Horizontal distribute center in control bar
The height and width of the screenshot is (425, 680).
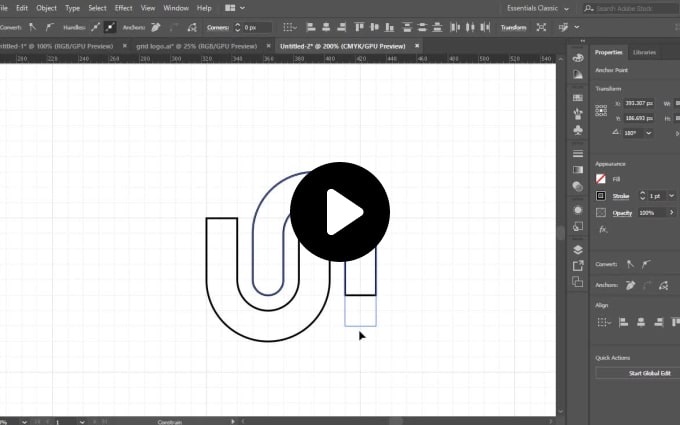(x=470, y=27)
